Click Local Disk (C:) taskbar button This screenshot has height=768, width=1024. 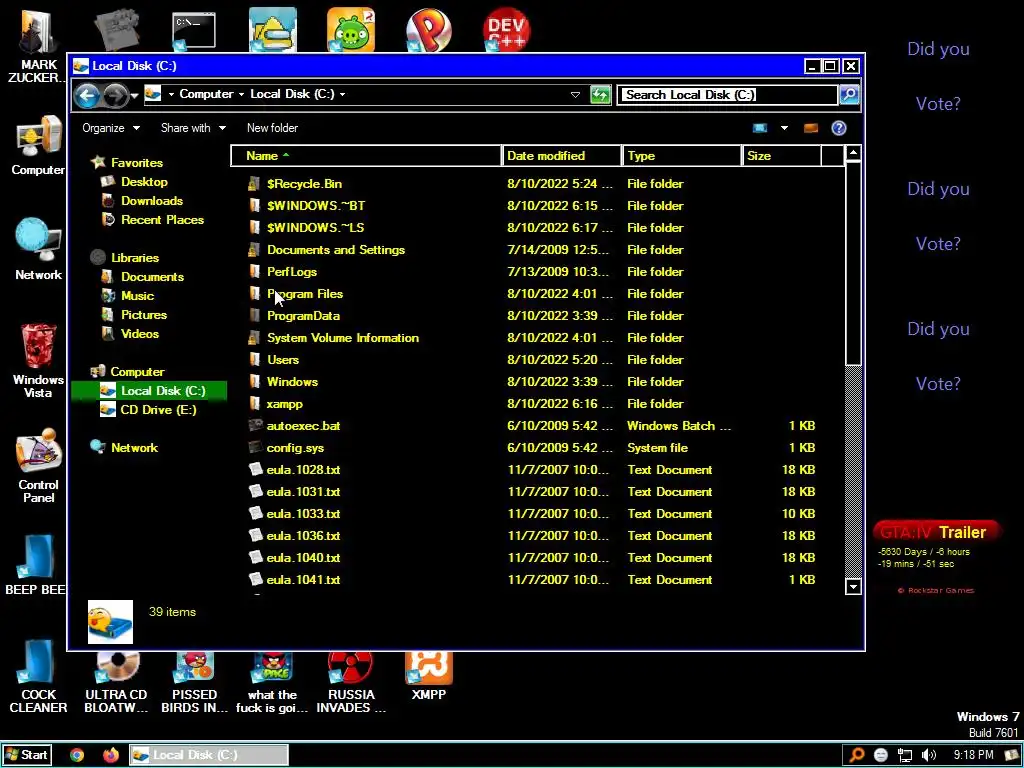coord(209,755)
